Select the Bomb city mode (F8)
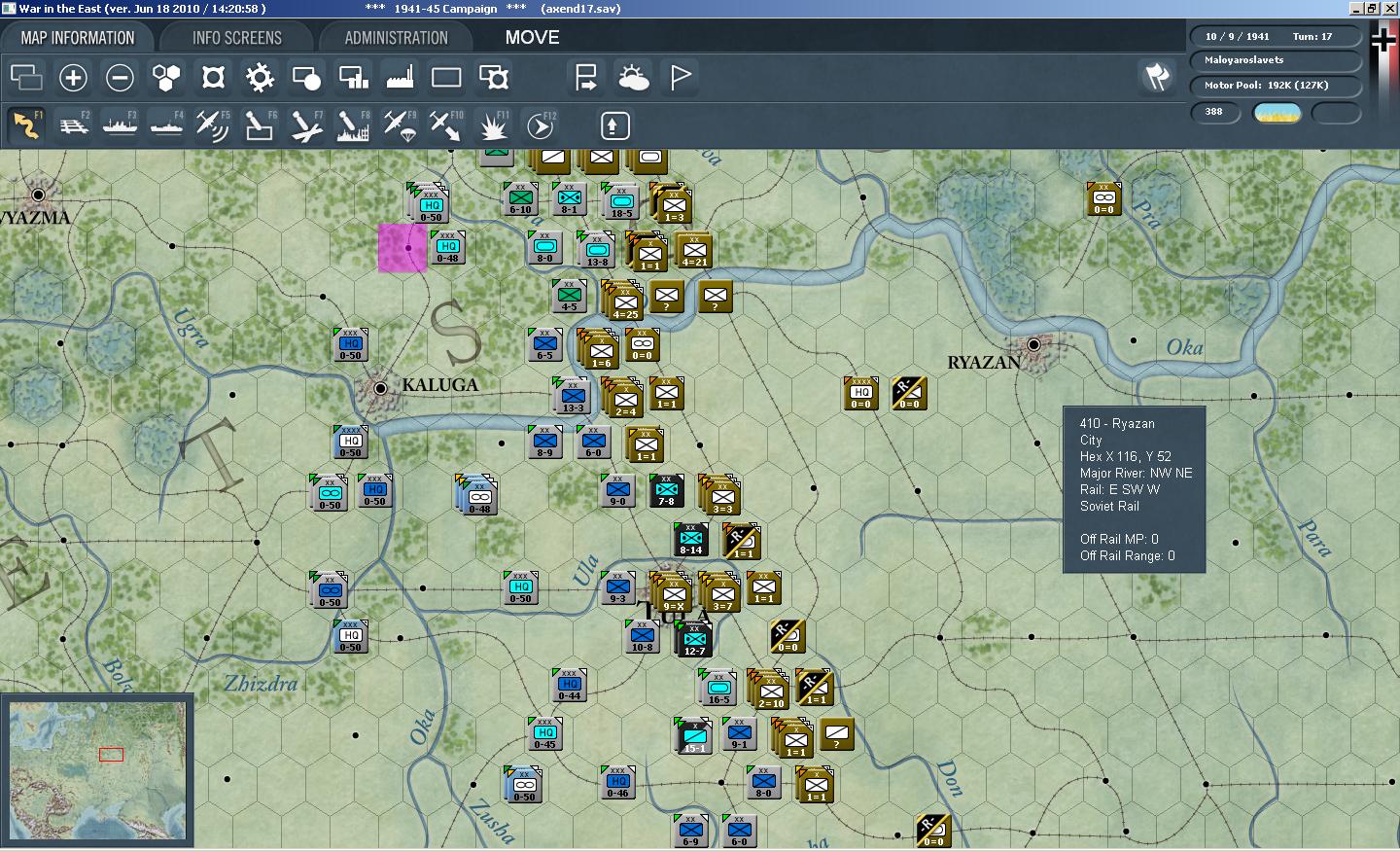The width and height of the screenshot is (1400, 852). [353, 125]
